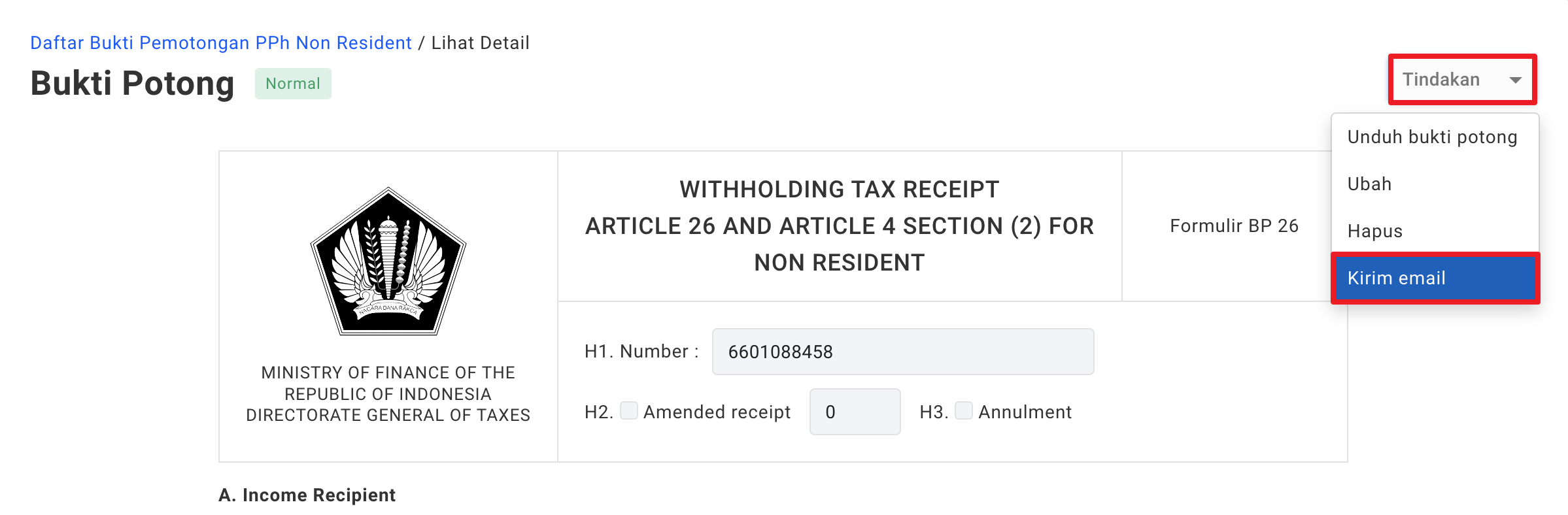Focus the H1 Number input field

[902, 352]
